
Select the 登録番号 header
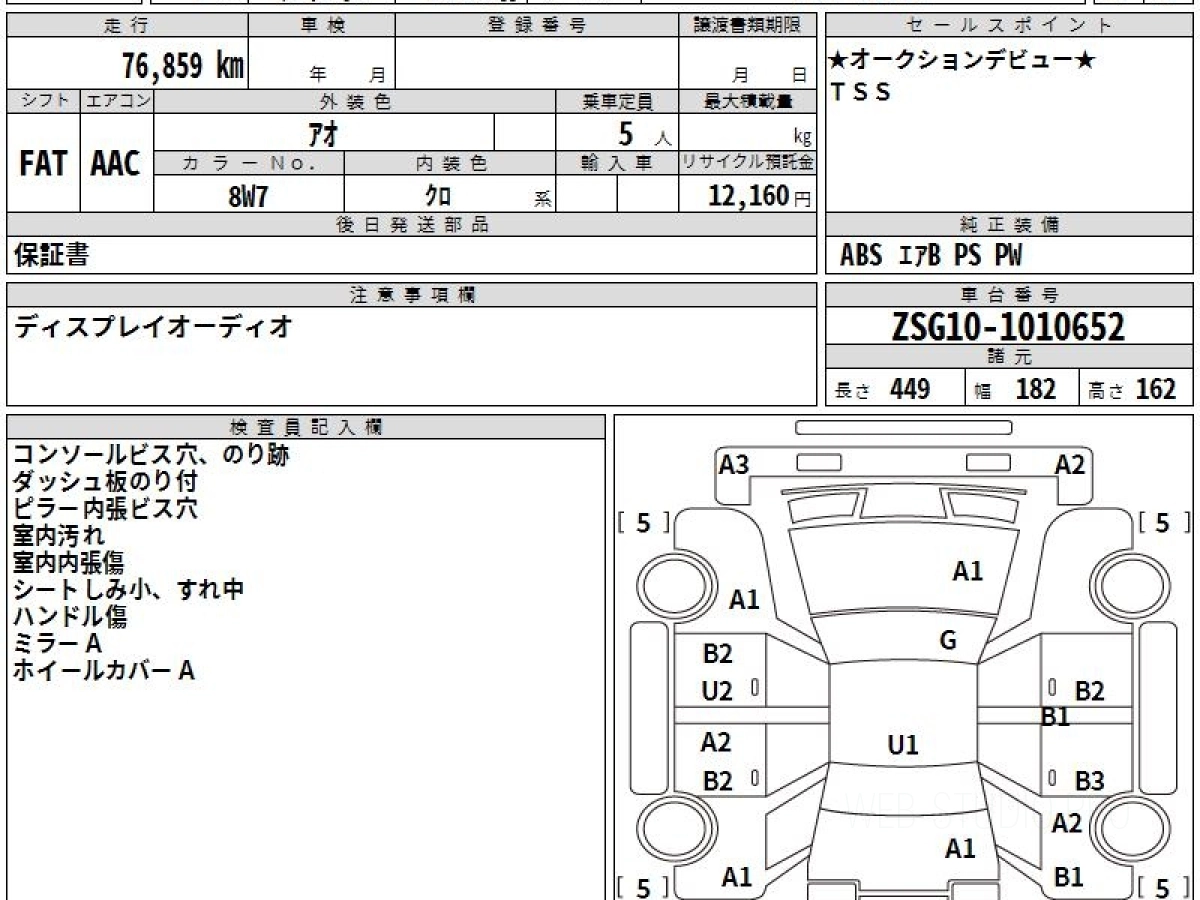537,26
